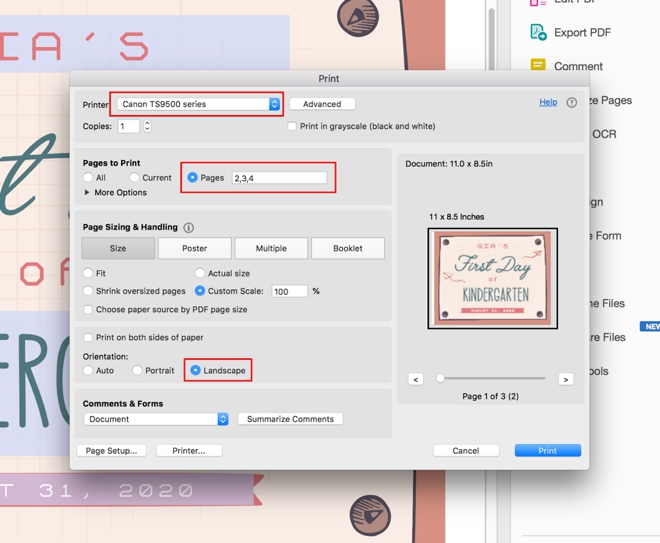660x543 pixels.
Task: Open the Printer selection dropdown
Action: tap(198, 104)
